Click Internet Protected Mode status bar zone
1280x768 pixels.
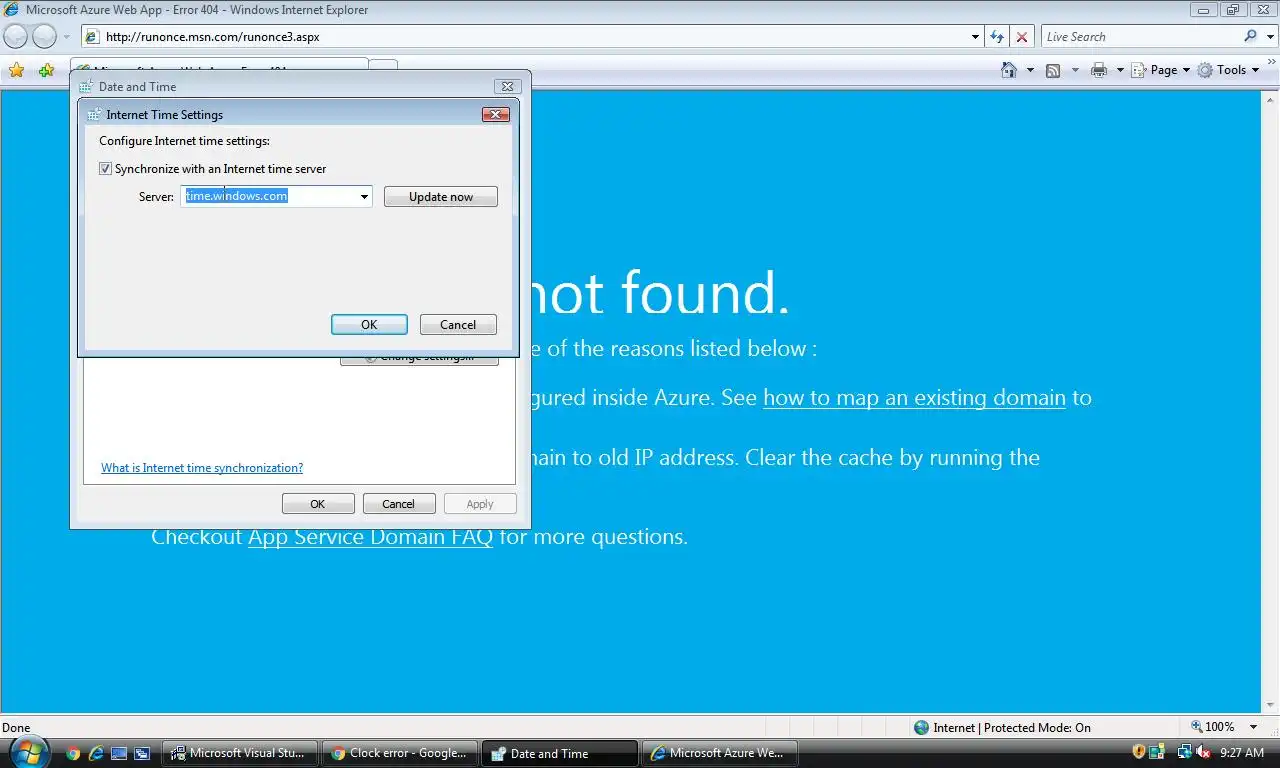(x=1002, y=727)
